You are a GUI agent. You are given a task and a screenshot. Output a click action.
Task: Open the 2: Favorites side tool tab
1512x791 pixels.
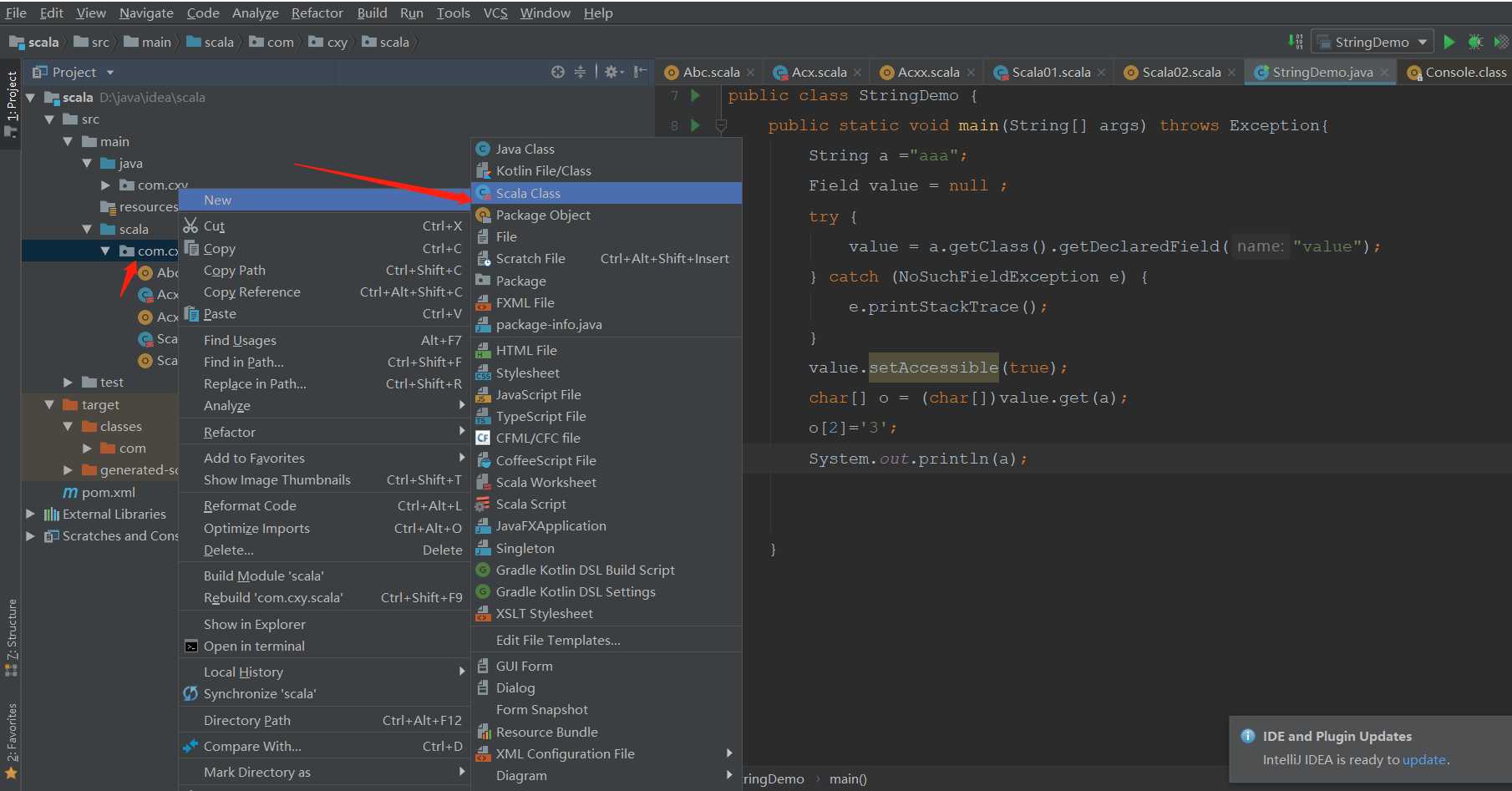point(11,742)
